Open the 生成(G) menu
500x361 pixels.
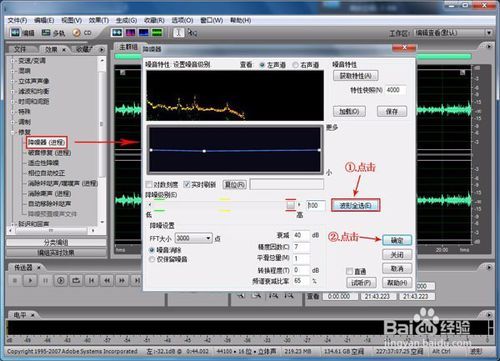[x=126, y=20]
